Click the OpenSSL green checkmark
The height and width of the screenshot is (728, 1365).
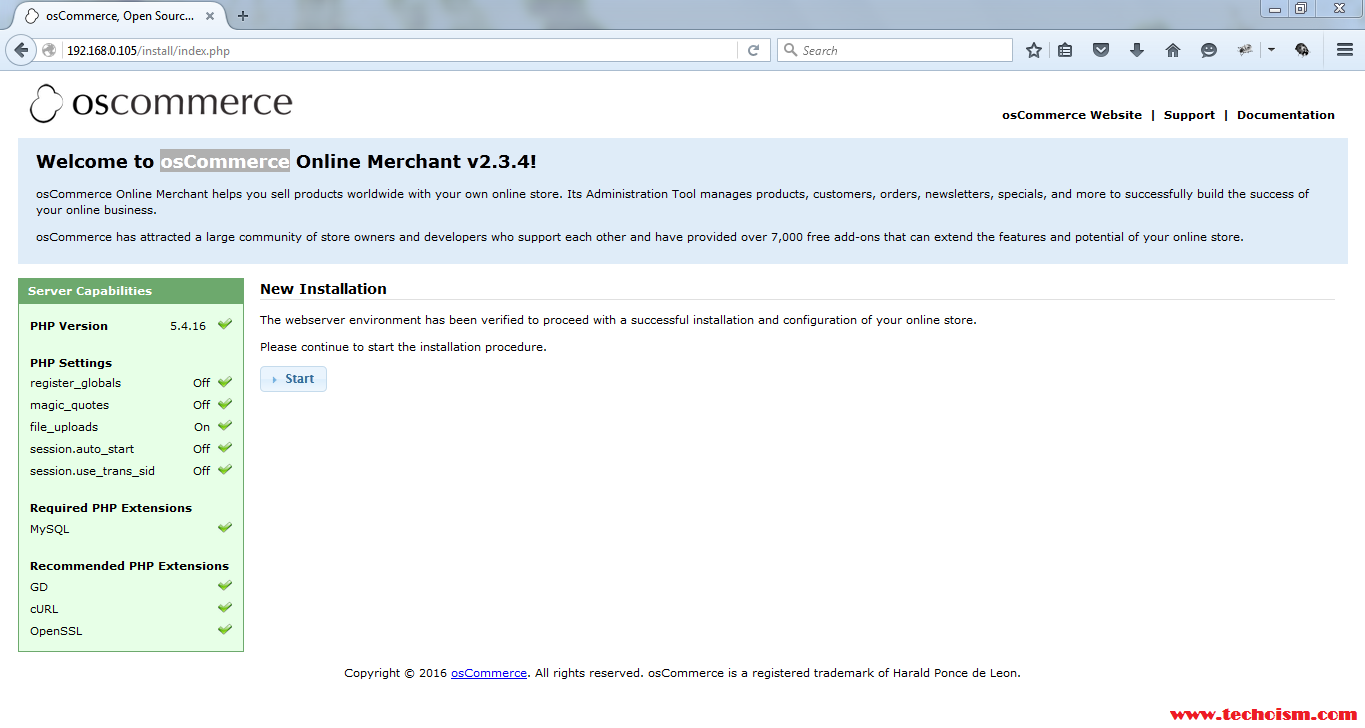tap(225, 630)
